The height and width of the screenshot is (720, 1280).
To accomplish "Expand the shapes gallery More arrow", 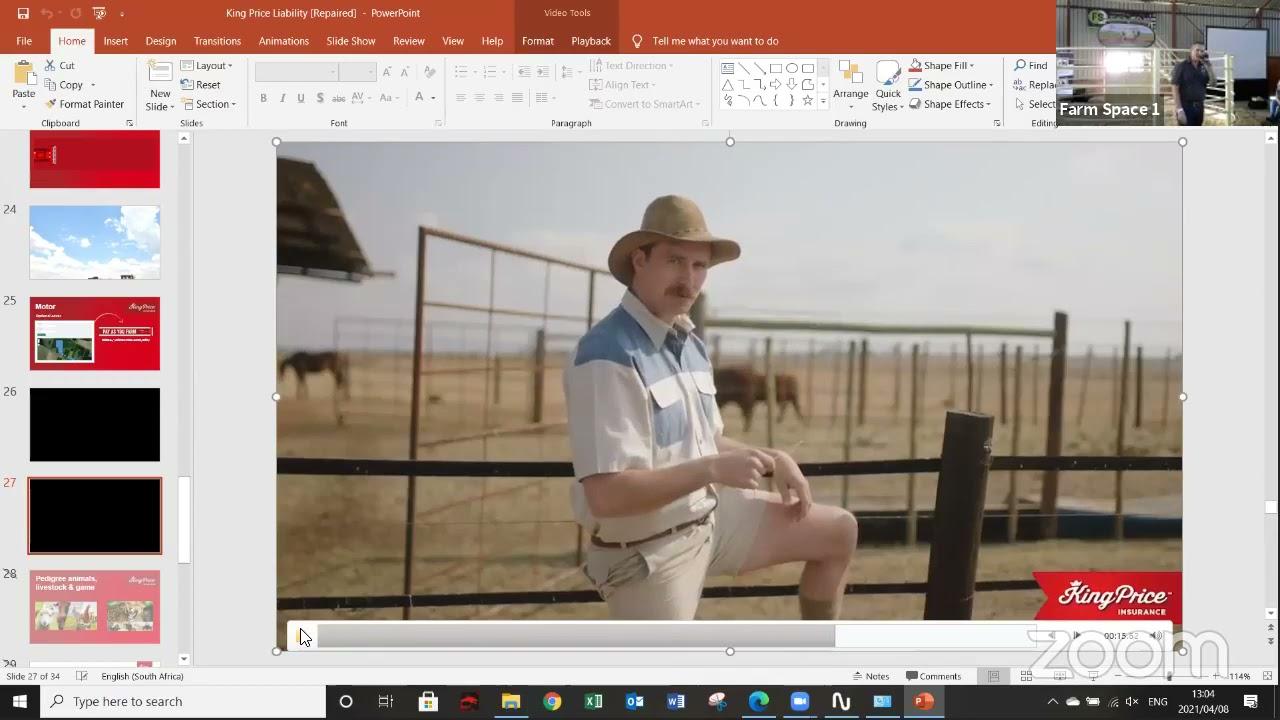I will pos(823,101).
